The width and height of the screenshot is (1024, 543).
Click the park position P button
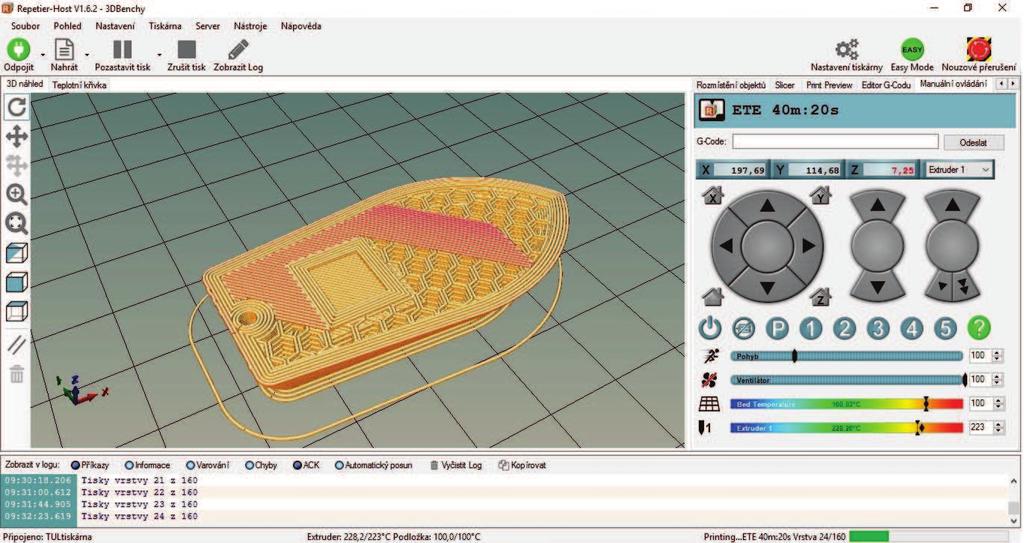pyautogui.click(x=777, y=328)
